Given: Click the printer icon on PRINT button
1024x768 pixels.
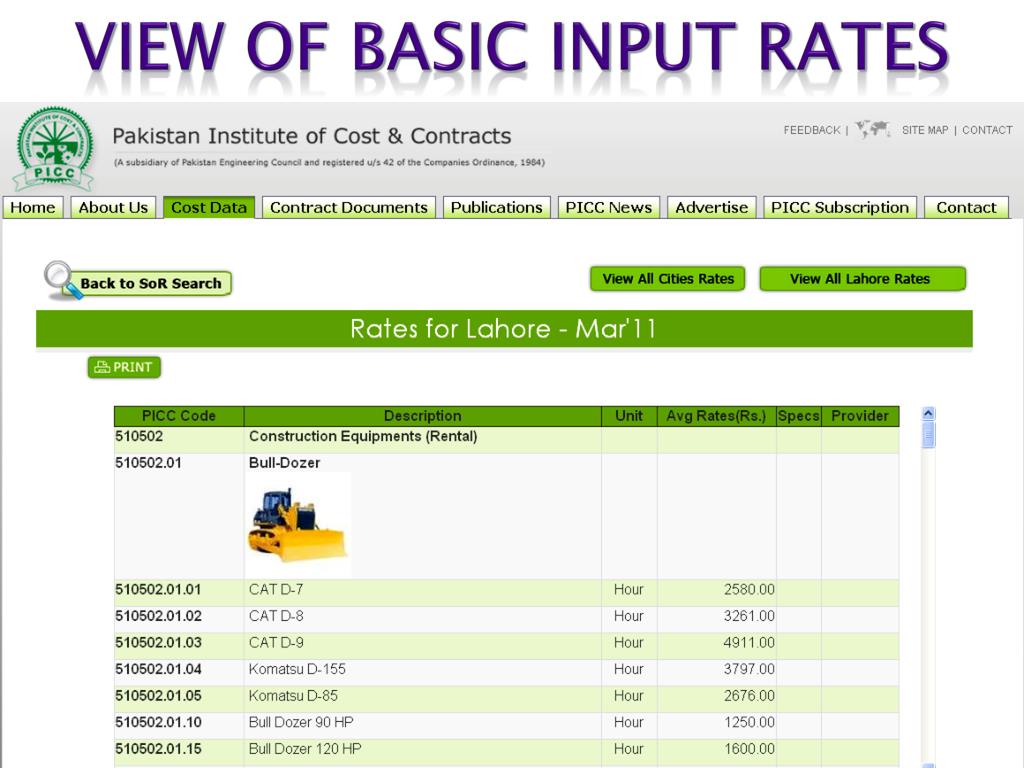Looking at the screenshot, I should pos(102,367).
